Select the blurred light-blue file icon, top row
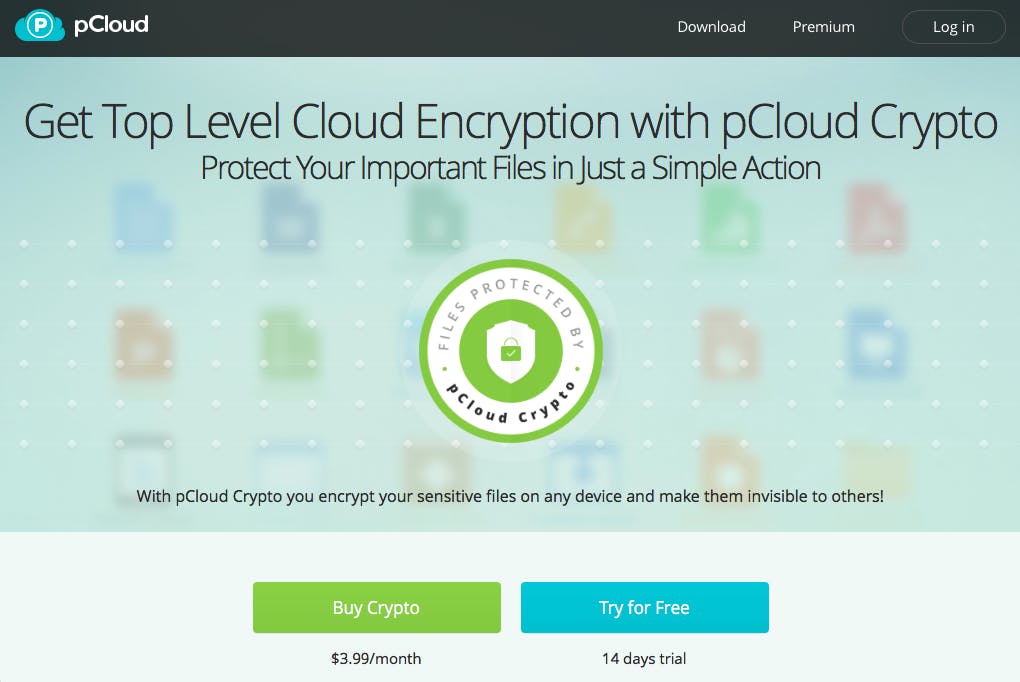Image resolution: width=1020 pixels, height=682 pixels. point(142,217)
